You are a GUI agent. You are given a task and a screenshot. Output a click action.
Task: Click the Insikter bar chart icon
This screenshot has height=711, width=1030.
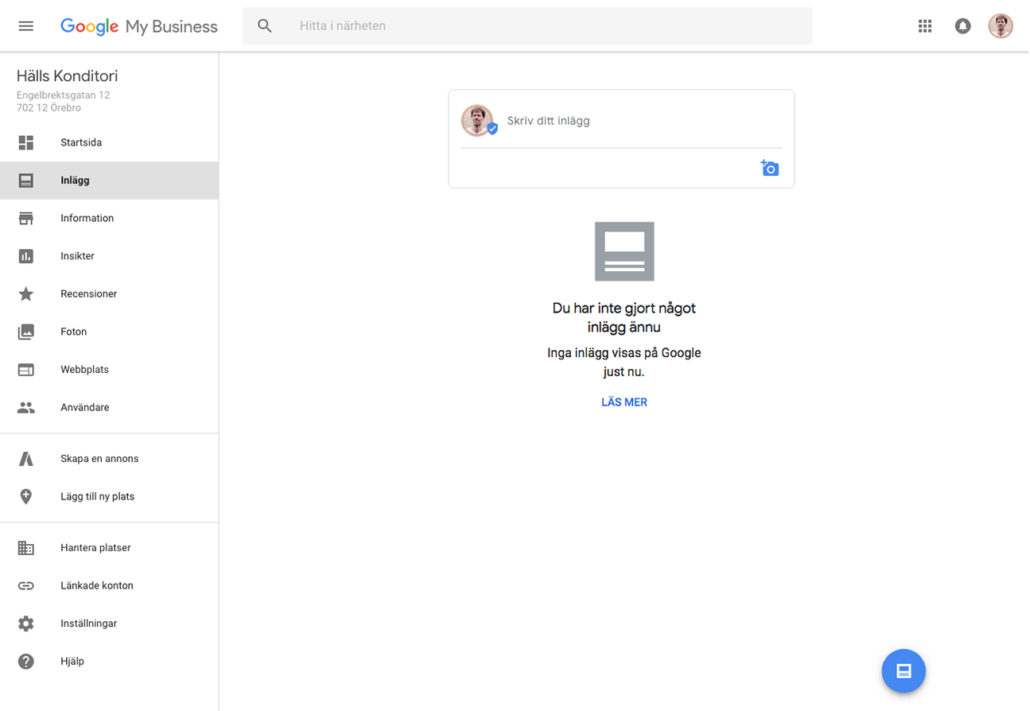point(26,256)
